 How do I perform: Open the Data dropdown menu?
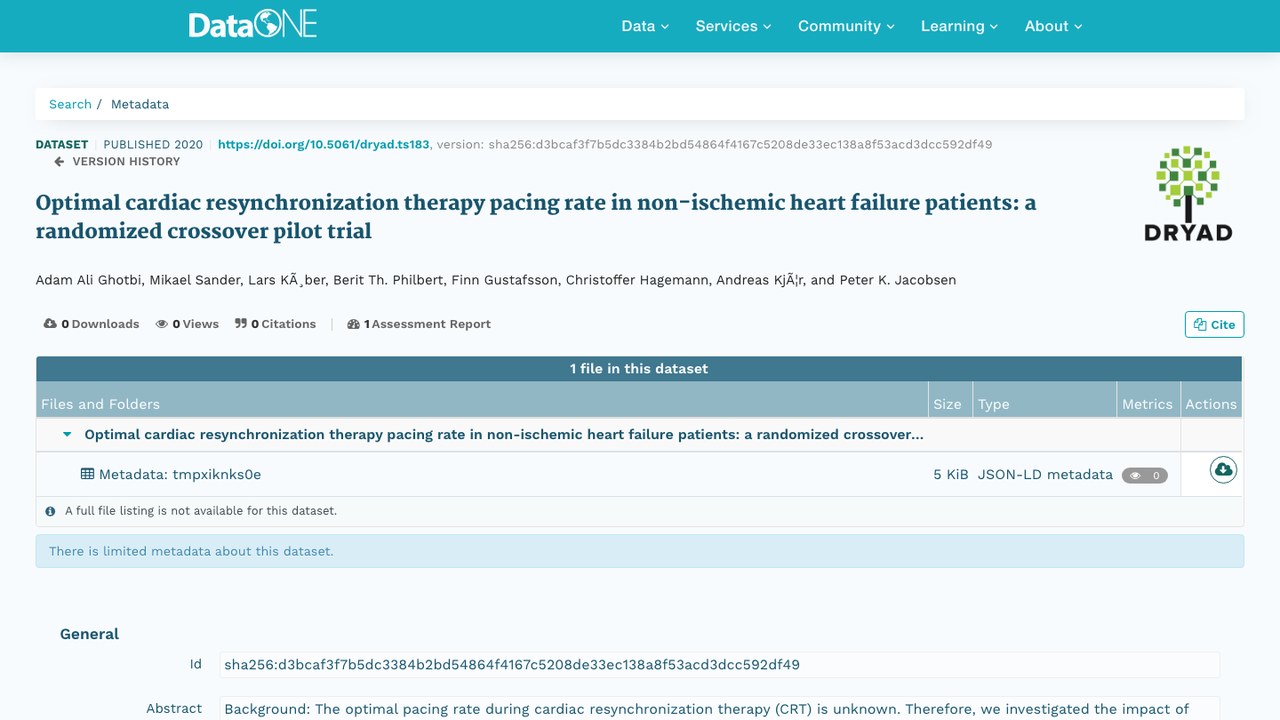pyautogui.click(x=645, y=26)
